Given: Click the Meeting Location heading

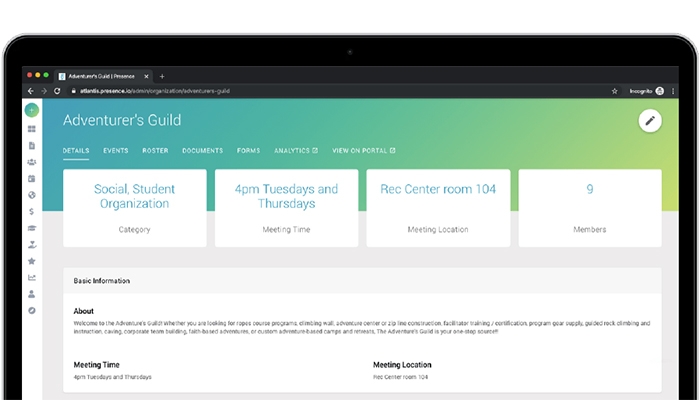Looking at the screenshot, I should coord(402,365).
